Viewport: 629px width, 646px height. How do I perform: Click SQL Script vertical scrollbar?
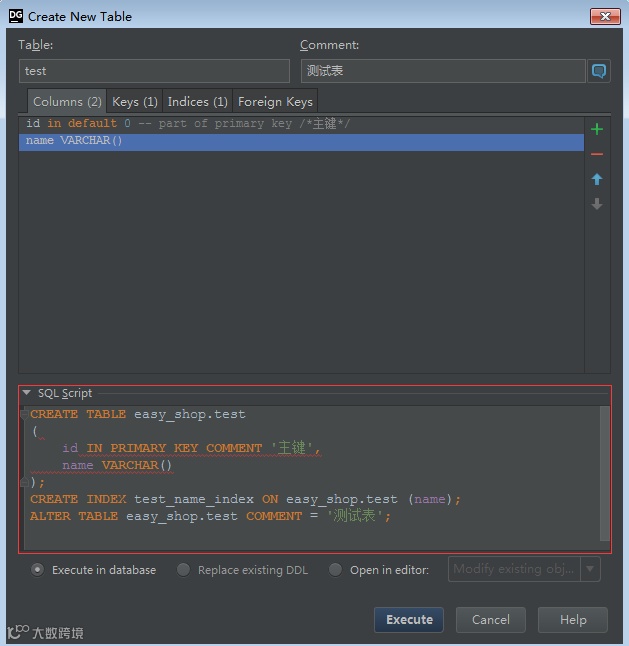pos(604,473)
